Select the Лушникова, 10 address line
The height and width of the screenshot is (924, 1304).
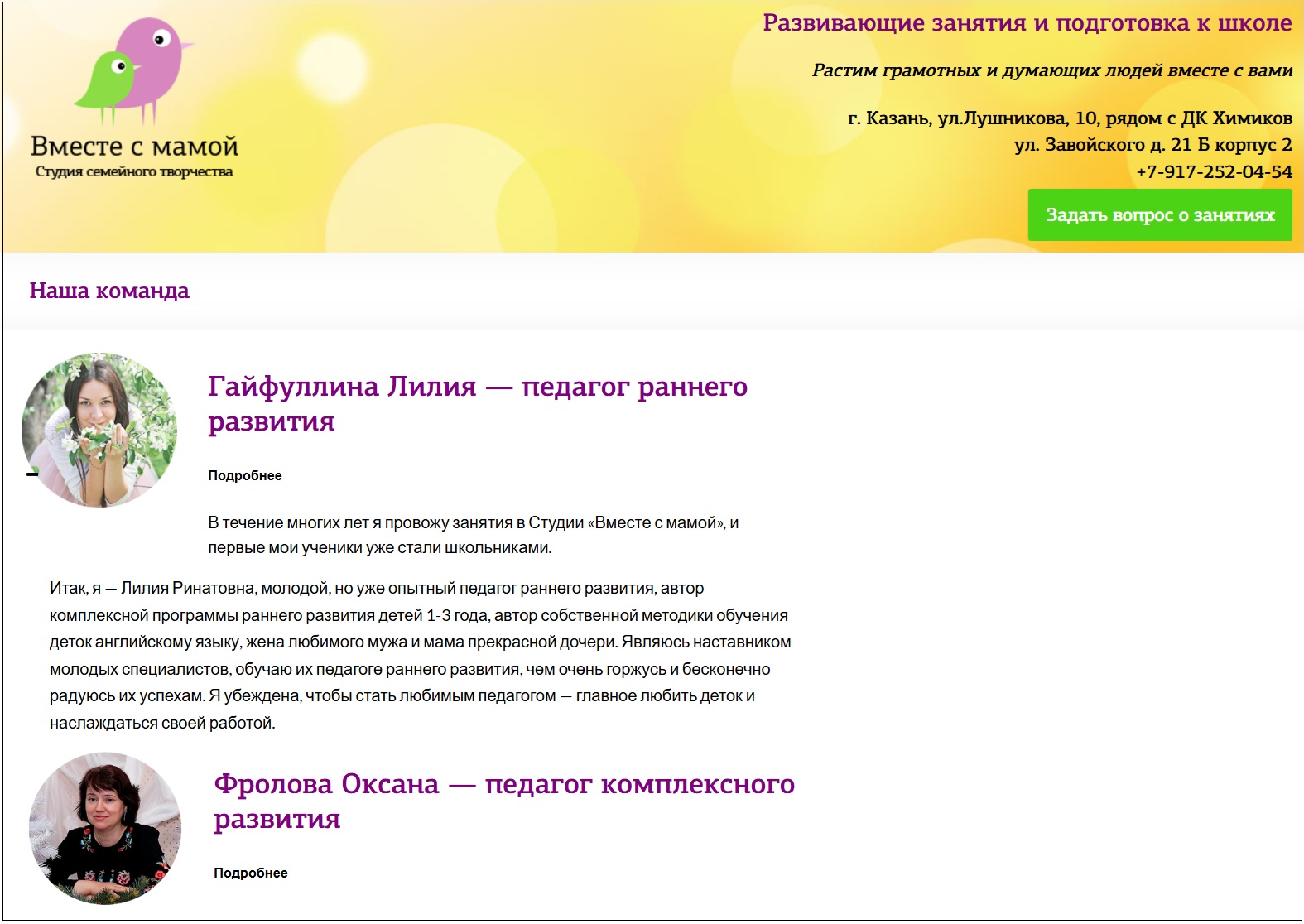(x=1069, y=118)
